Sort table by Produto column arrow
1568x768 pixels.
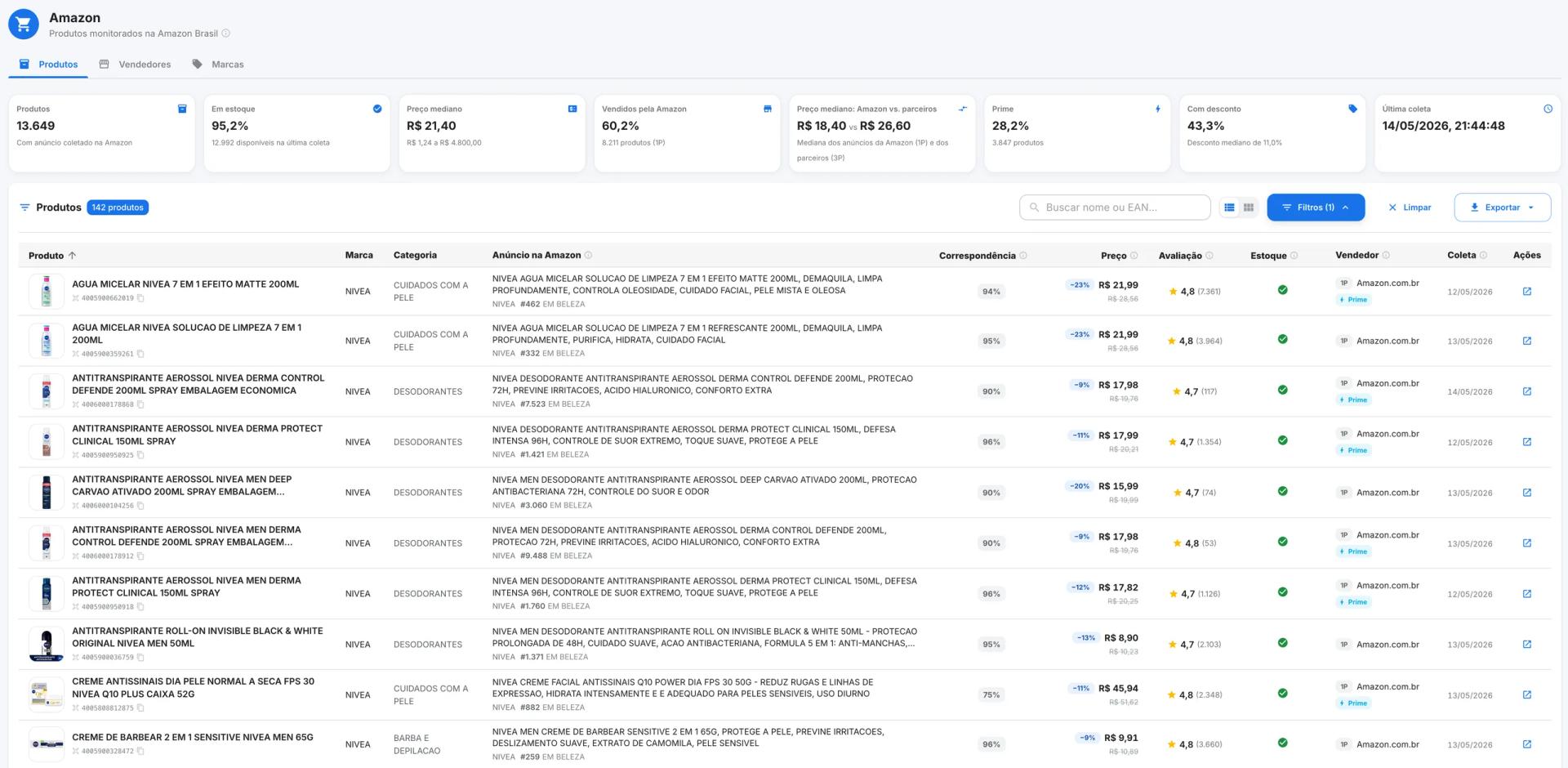pos(73,256)
